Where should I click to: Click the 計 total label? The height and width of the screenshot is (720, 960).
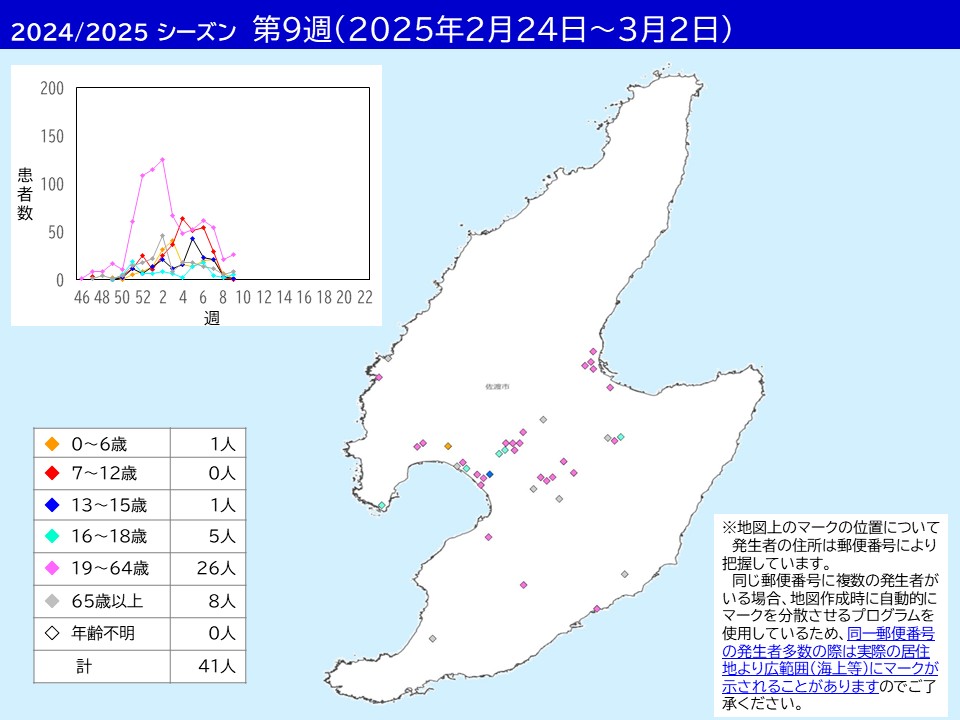84,666
